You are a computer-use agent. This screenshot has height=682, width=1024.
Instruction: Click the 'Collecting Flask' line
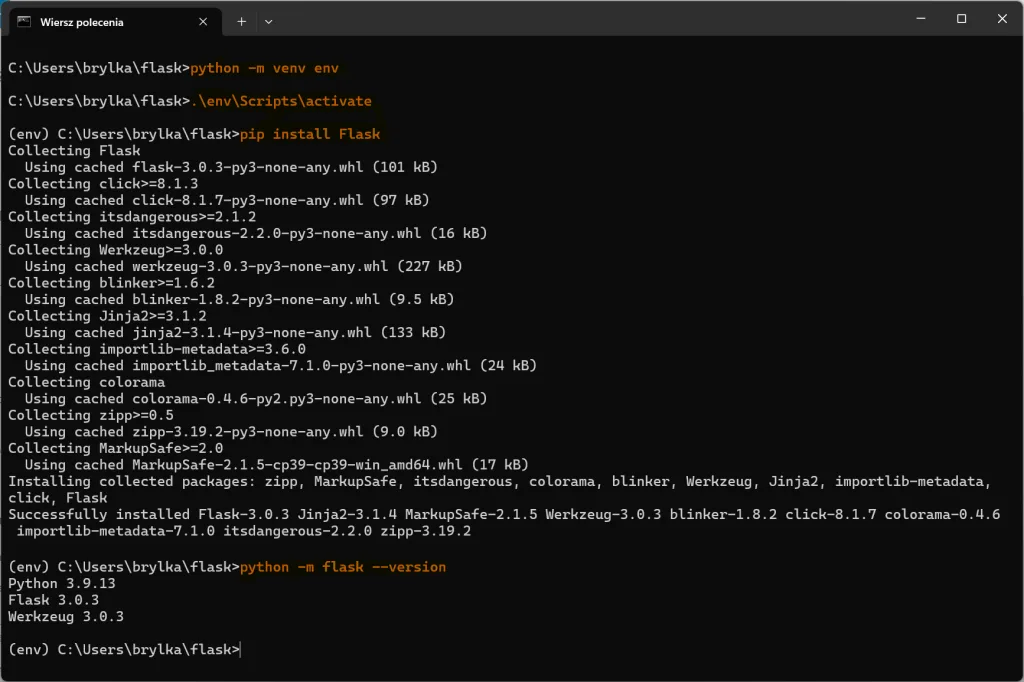(74, 151)
